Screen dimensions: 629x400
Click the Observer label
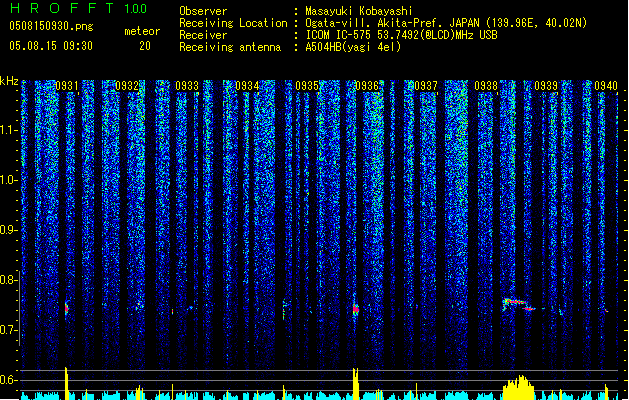(x=203, y=11)
